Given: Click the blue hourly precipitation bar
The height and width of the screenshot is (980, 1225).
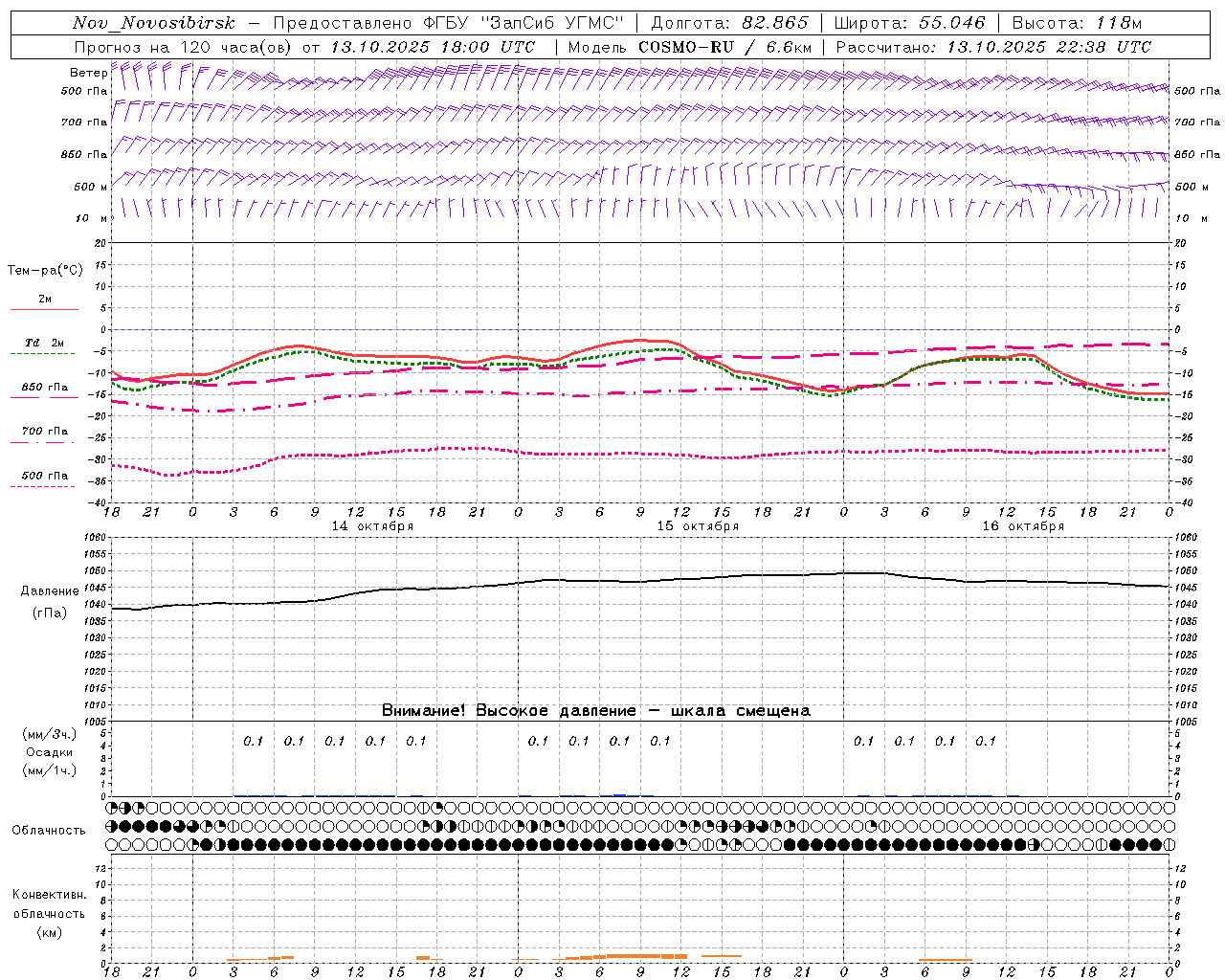Looking at the screenshot, I should pyautogui.click(x=620, y=794).
